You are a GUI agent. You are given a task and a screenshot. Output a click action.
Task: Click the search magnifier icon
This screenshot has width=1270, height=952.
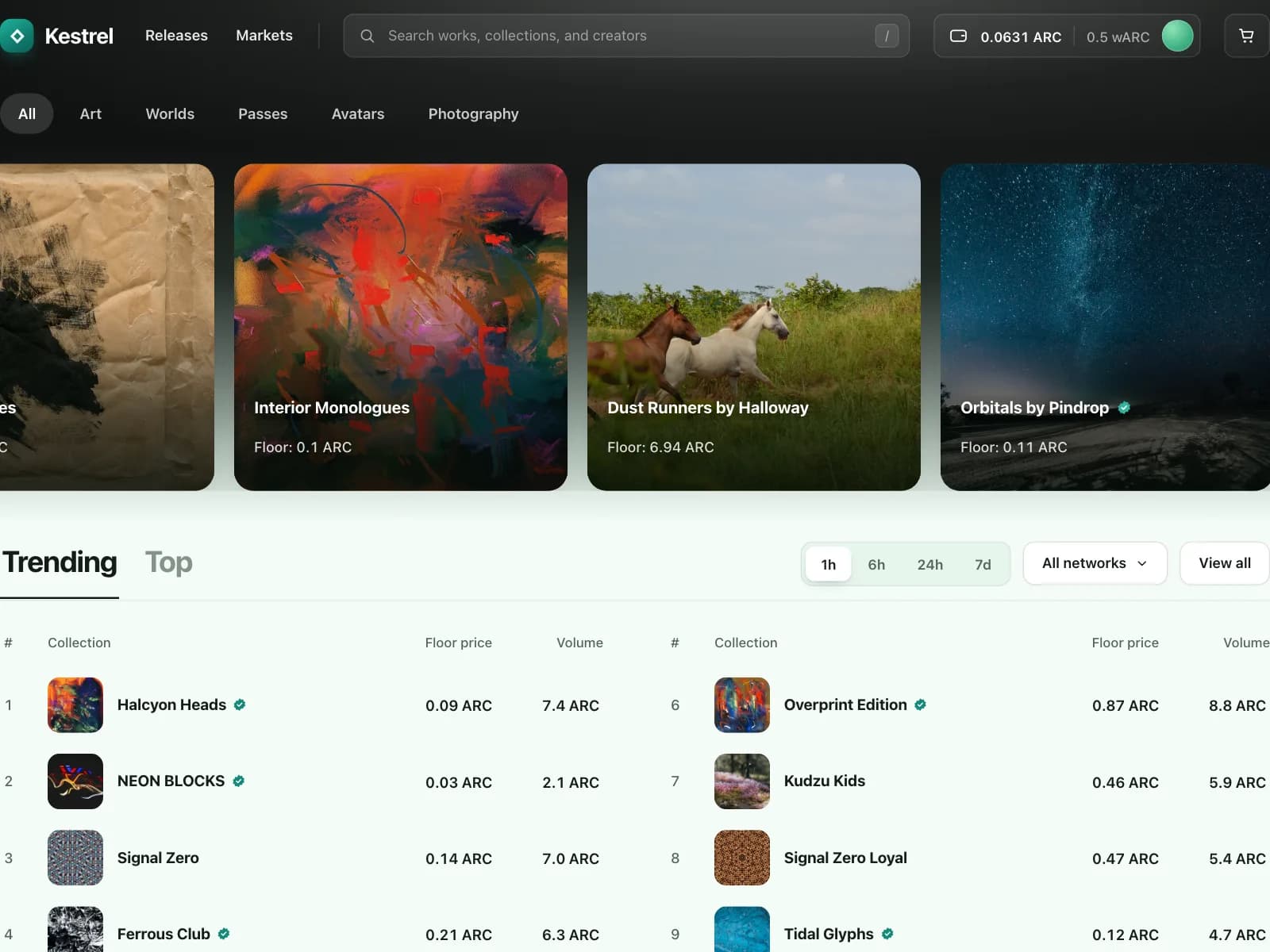(x=367, y=36)
